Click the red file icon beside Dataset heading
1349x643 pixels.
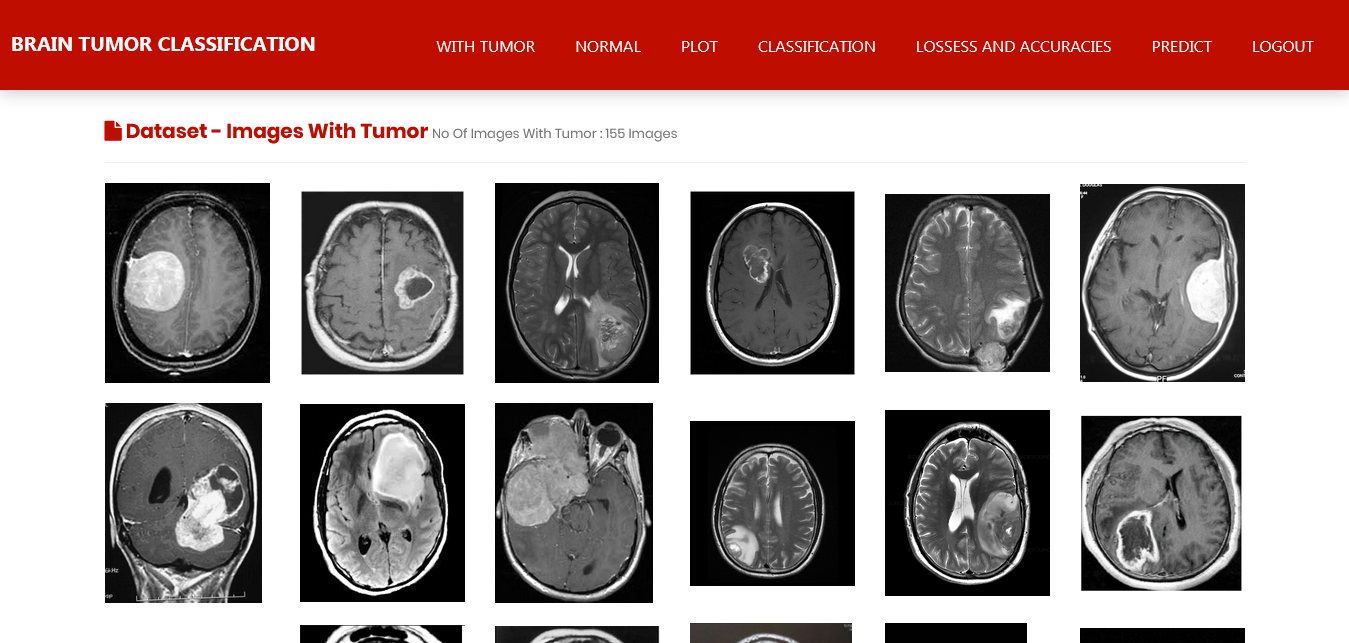click(113, 131)
